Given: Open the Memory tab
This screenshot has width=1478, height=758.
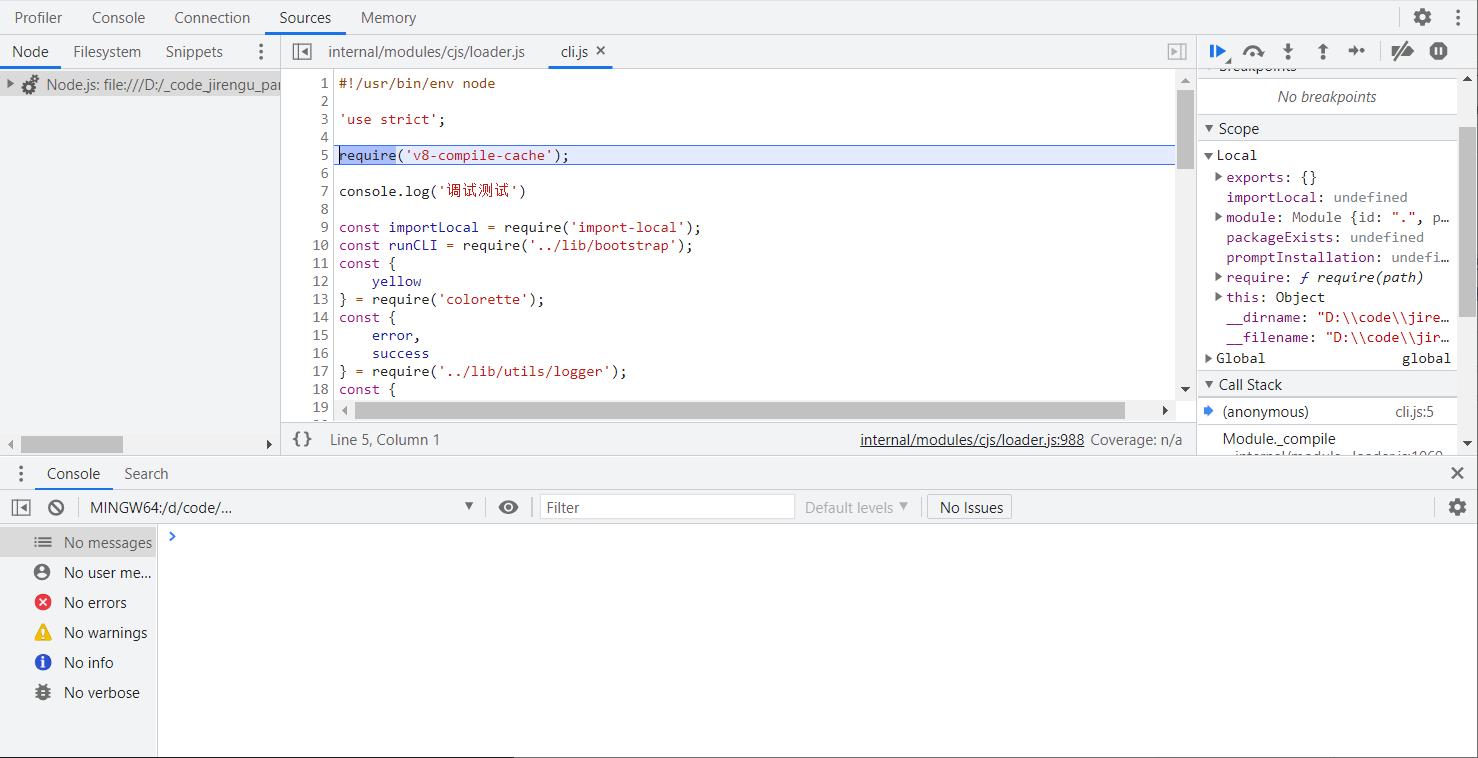Looking at the screenshot, I should point(388,17).
